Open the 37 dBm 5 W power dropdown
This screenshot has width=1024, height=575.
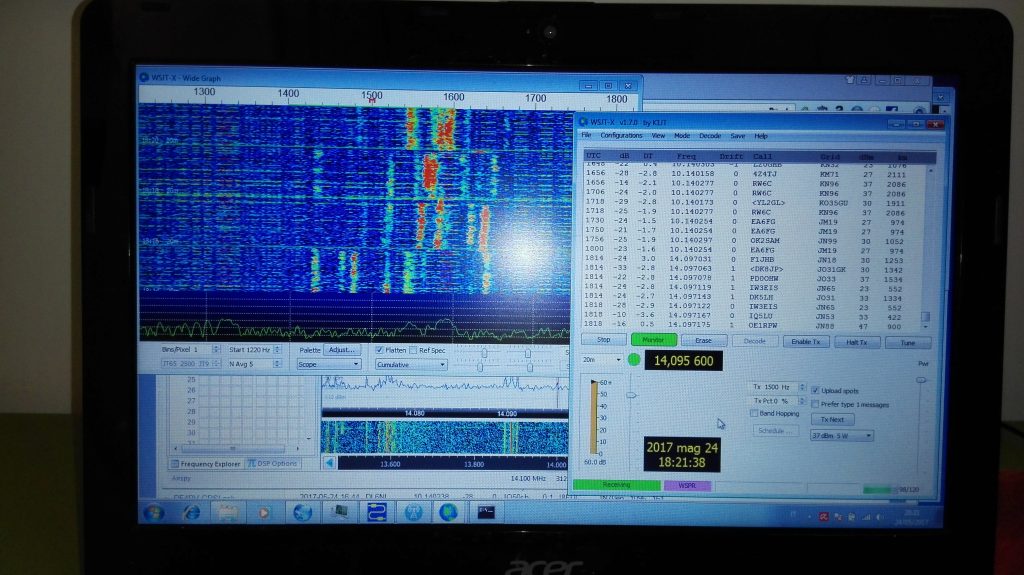click(x=841, y=435)
